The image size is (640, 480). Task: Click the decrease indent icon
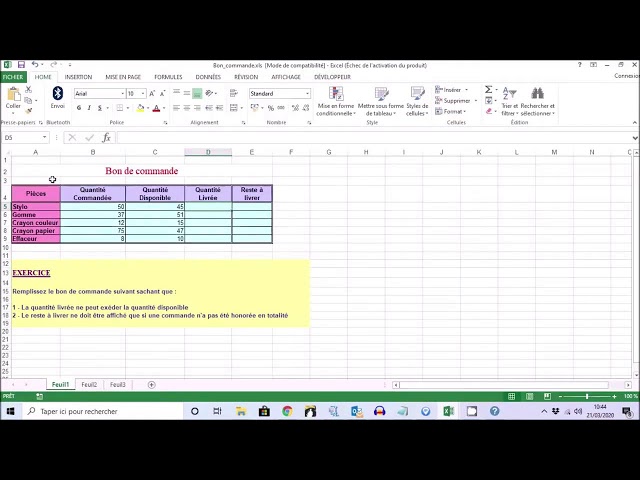click(x=209, y=108)
